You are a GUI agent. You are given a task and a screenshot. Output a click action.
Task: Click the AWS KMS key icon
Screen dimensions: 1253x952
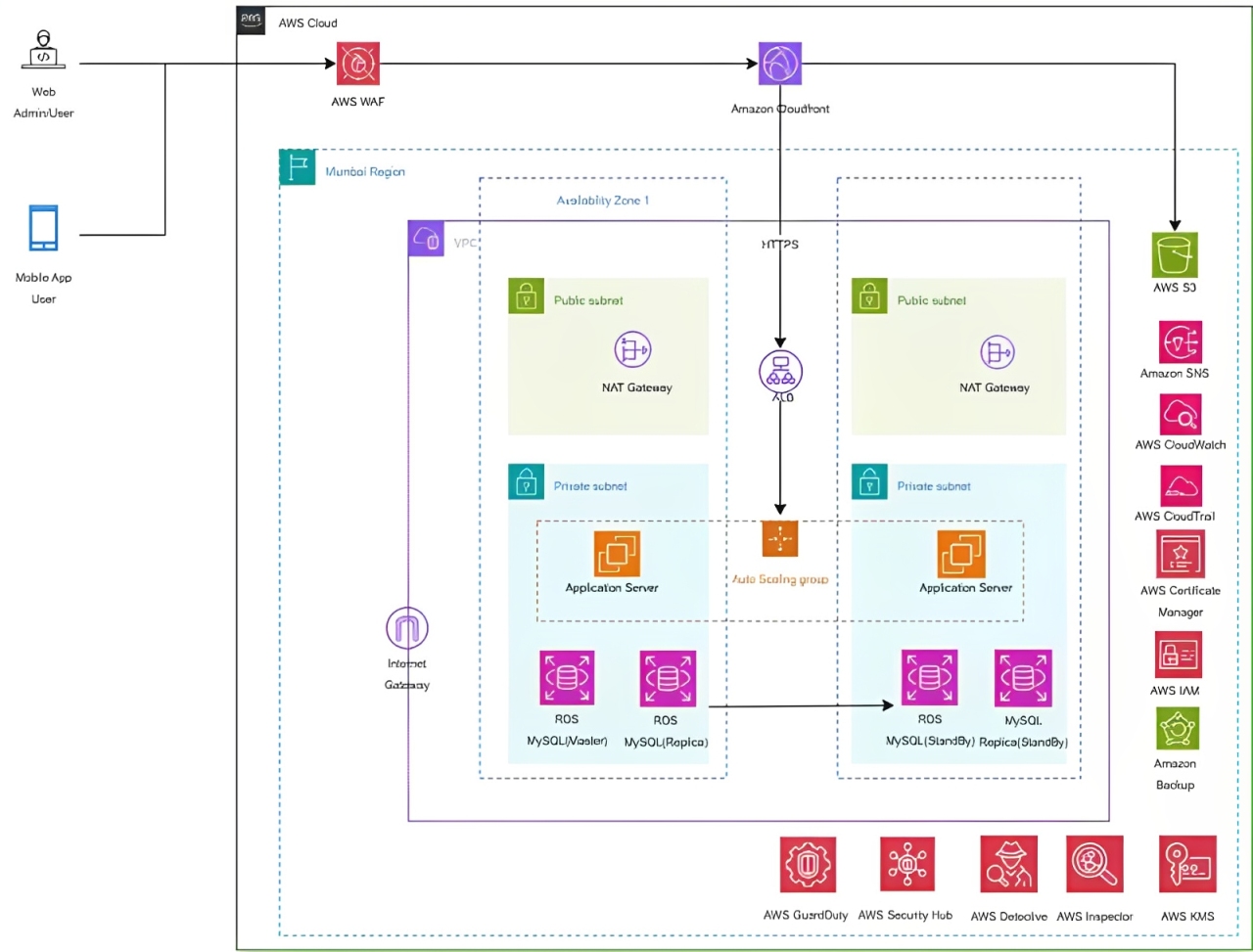pos(1187,865)
